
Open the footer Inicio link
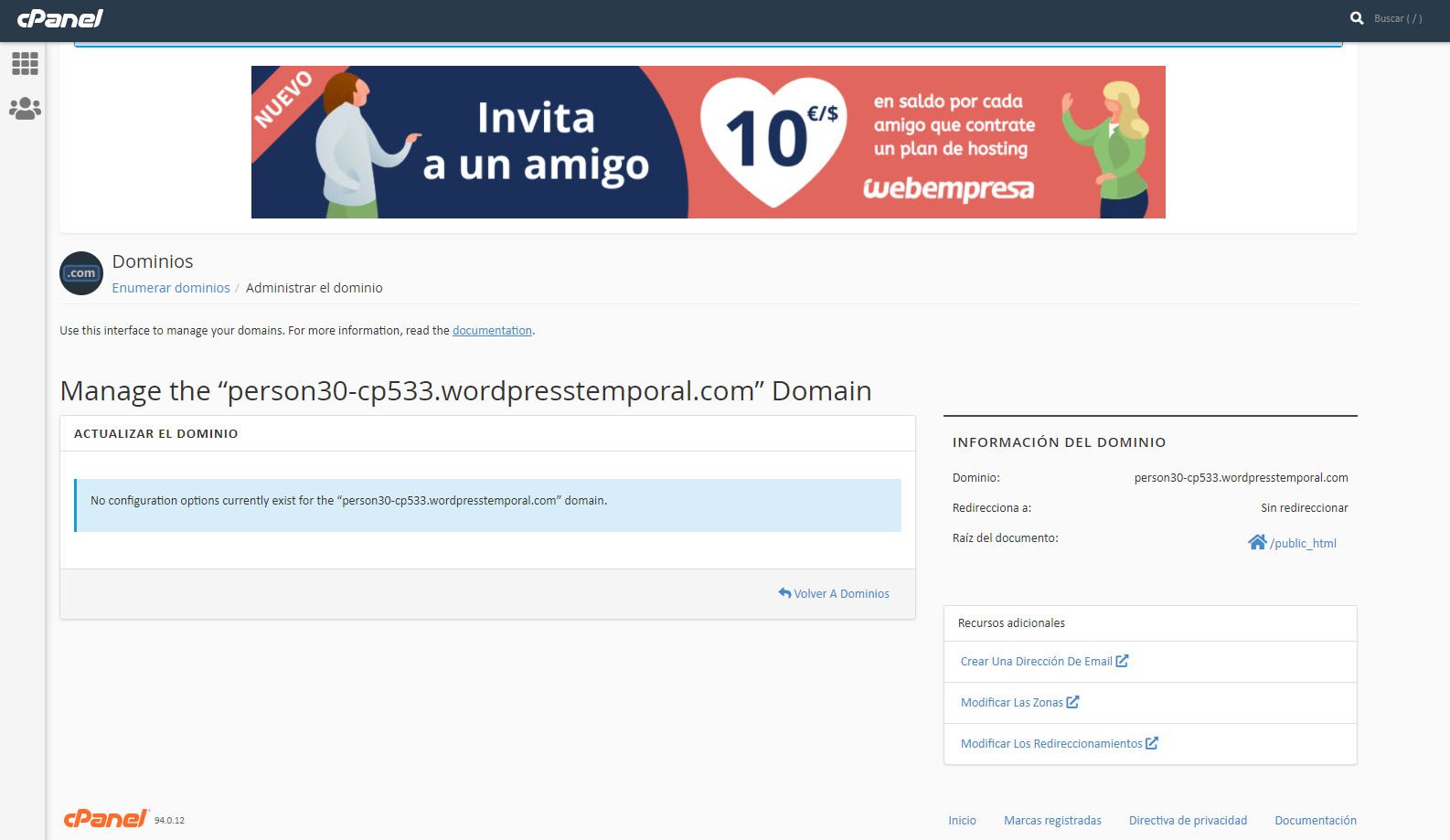pyautogui.click(x=962, y=821)
